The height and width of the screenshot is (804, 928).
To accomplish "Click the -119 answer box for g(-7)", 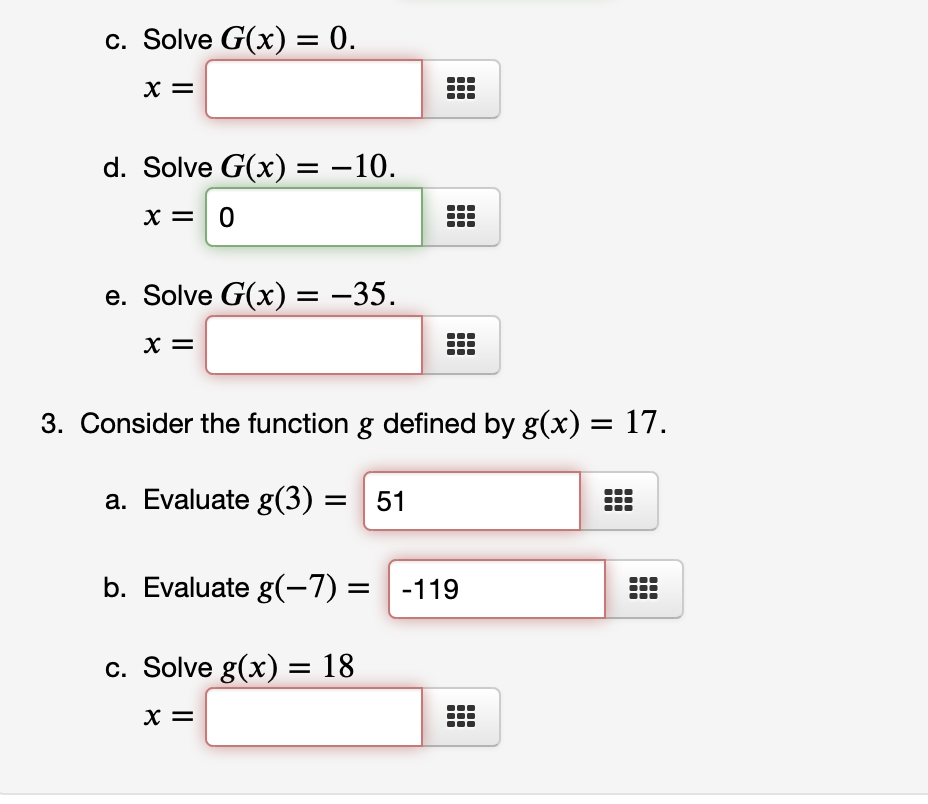I will 495,589.
